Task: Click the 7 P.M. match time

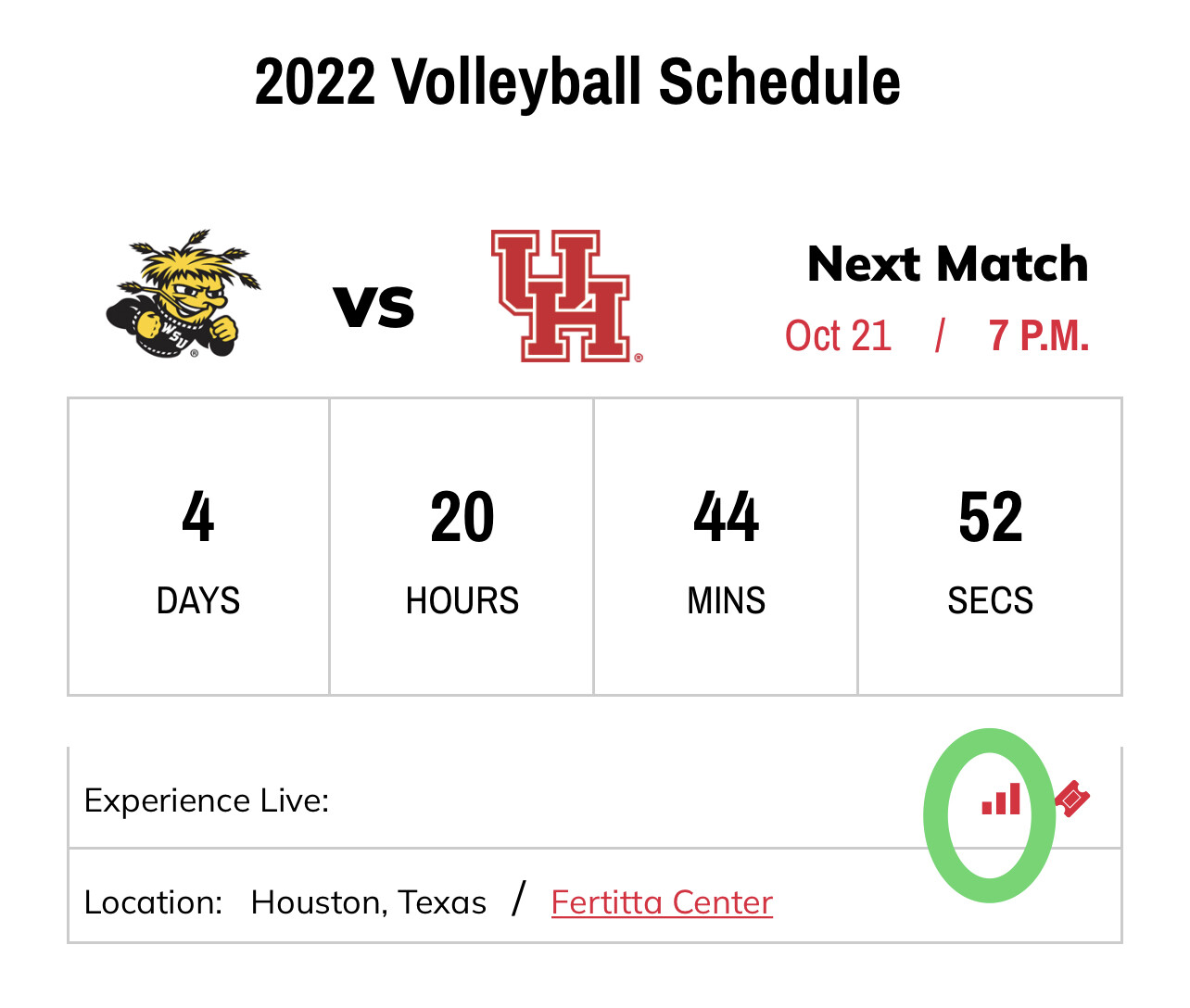Action: point(1038,335)
